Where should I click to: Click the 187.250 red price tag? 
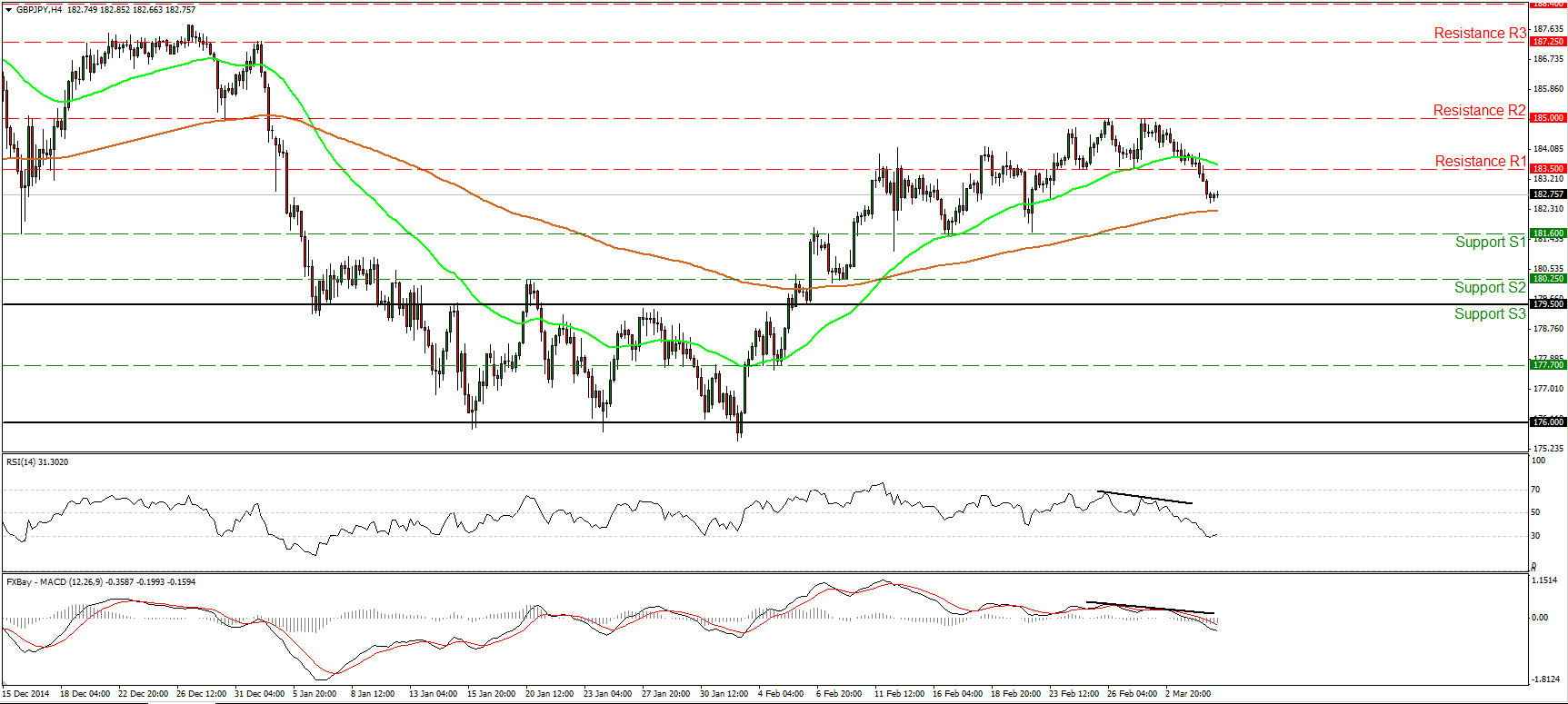click(x=1548, y=42)
